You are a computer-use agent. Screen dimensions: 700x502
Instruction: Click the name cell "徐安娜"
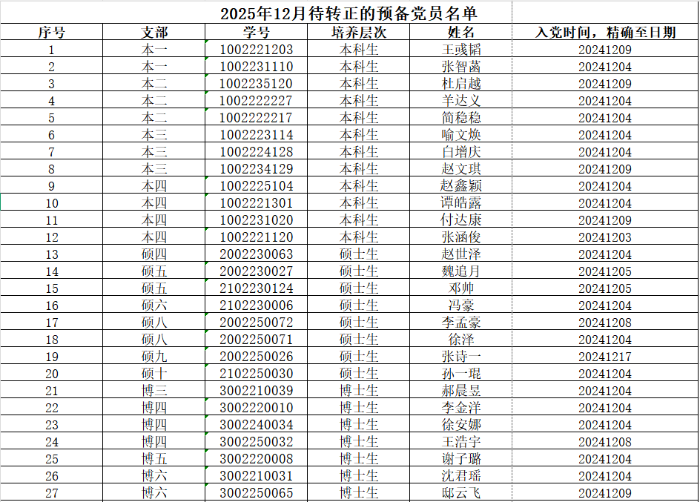pyautogui.click(x=461, y=424)
